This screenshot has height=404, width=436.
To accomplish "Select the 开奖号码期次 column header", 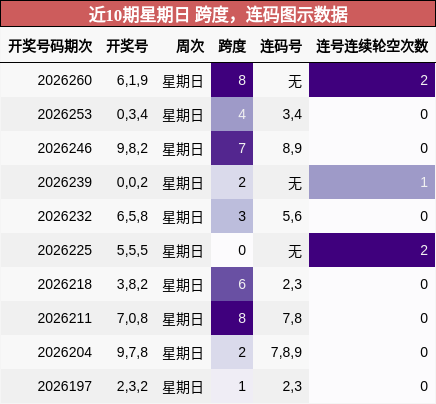I will click(x=50, y=46).
